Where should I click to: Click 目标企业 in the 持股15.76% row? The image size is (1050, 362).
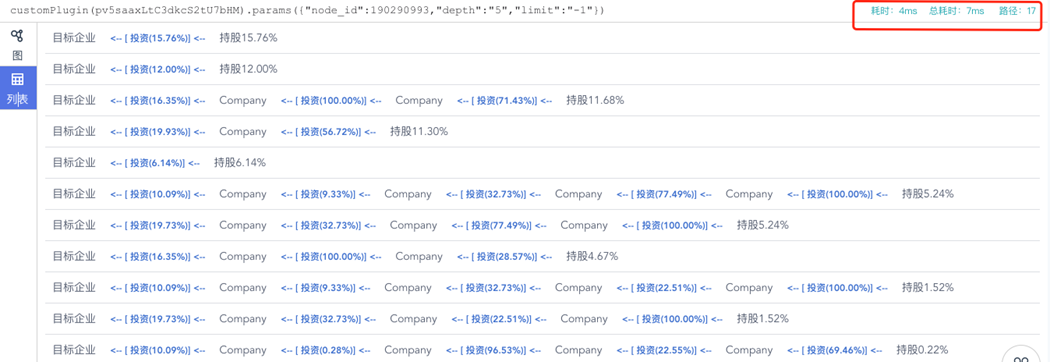(74, 38)
